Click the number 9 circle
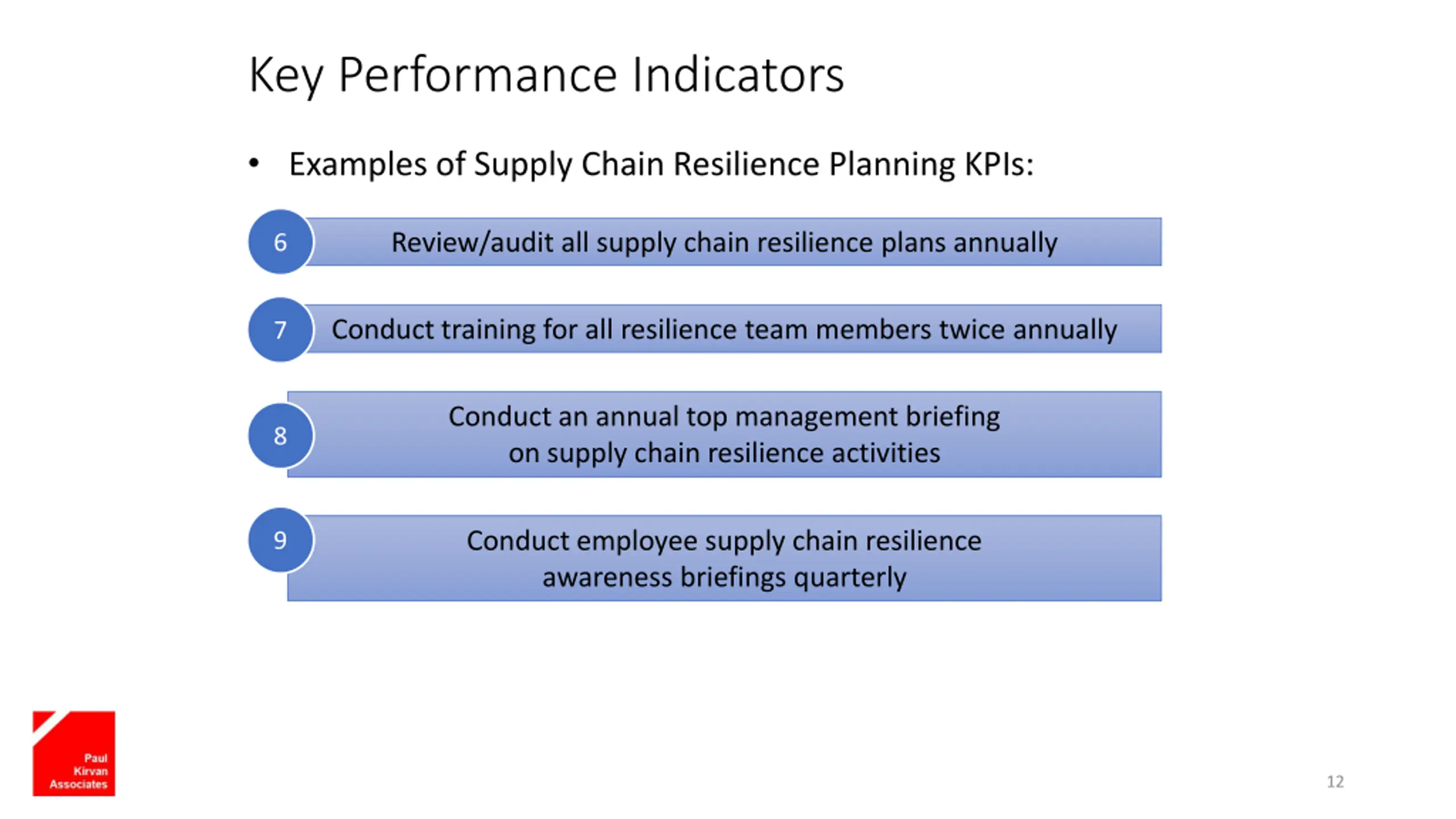The image size is (1456, 819). tap(280, 540)
